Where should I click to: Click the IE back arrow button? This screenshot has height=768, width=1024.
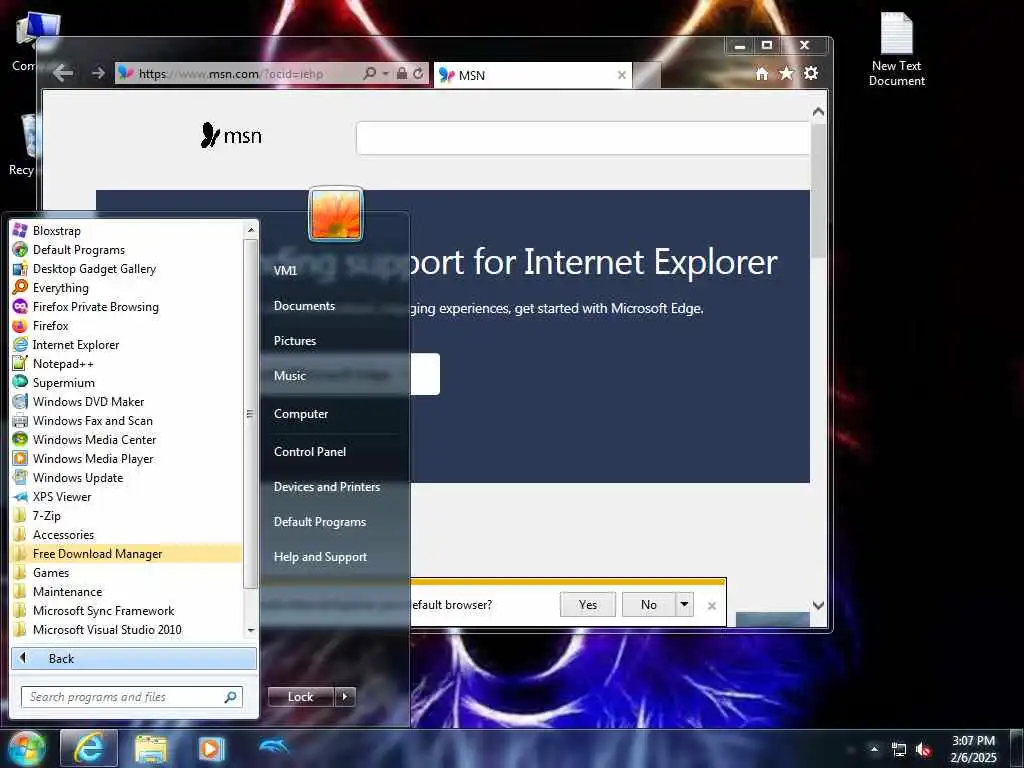[x=63, y=72]
